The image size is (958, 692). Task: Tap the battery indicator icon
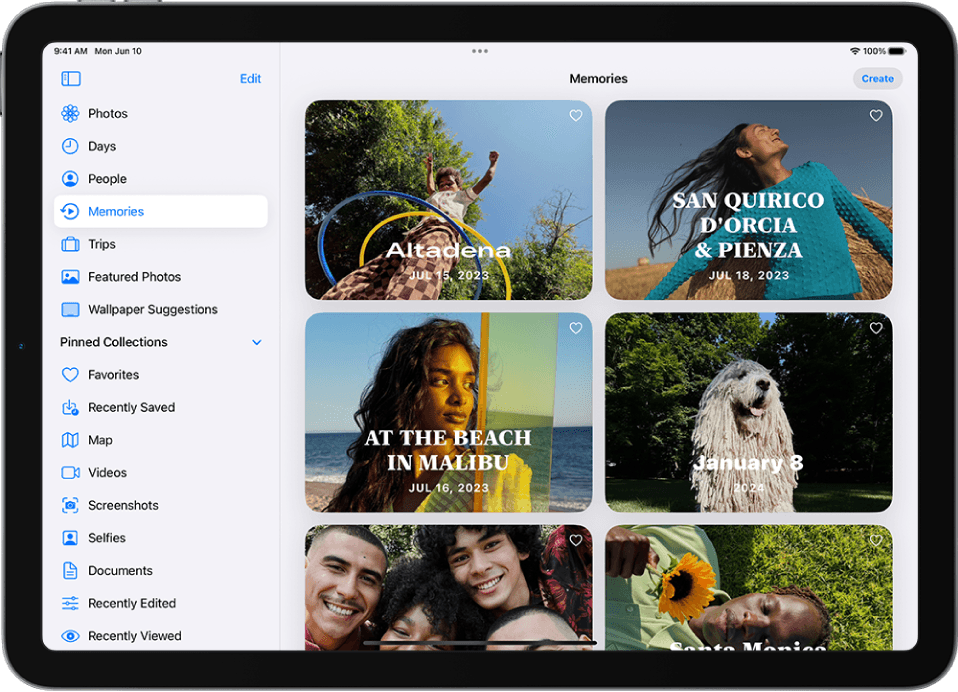pos(897,51)
